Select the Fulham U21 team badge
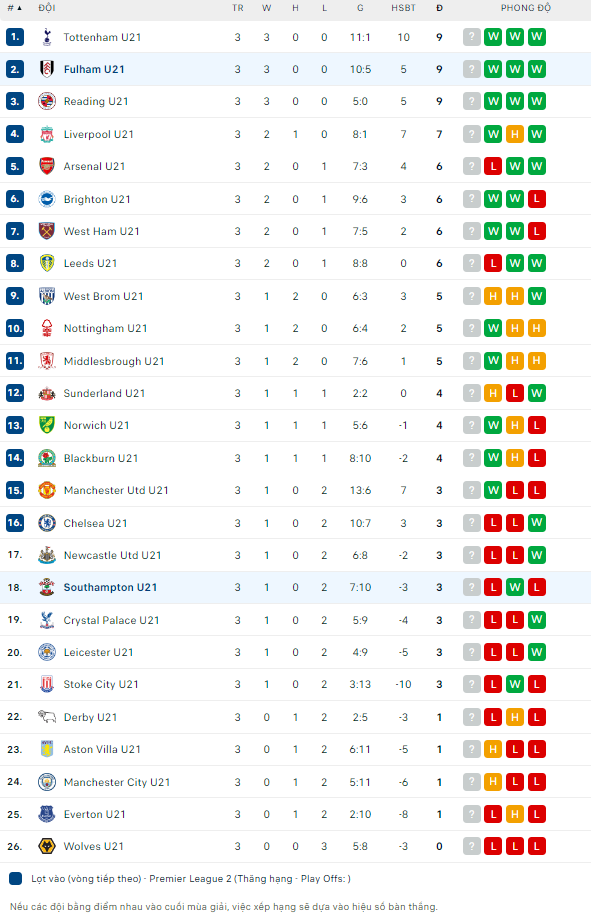The image size is (591, 919). pos(46,69)
